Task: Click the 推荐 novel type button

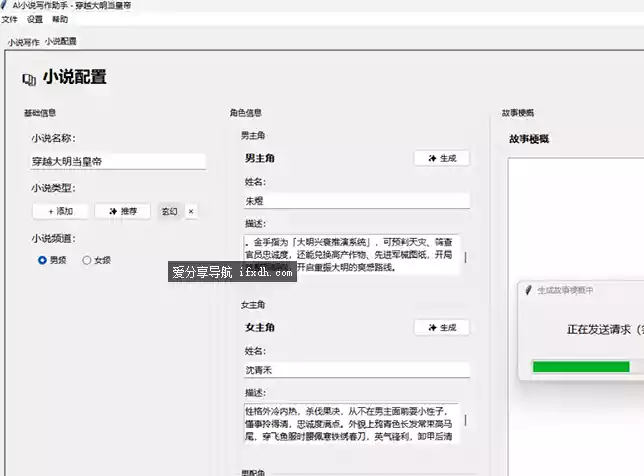Action: click(x=122, y=212)
